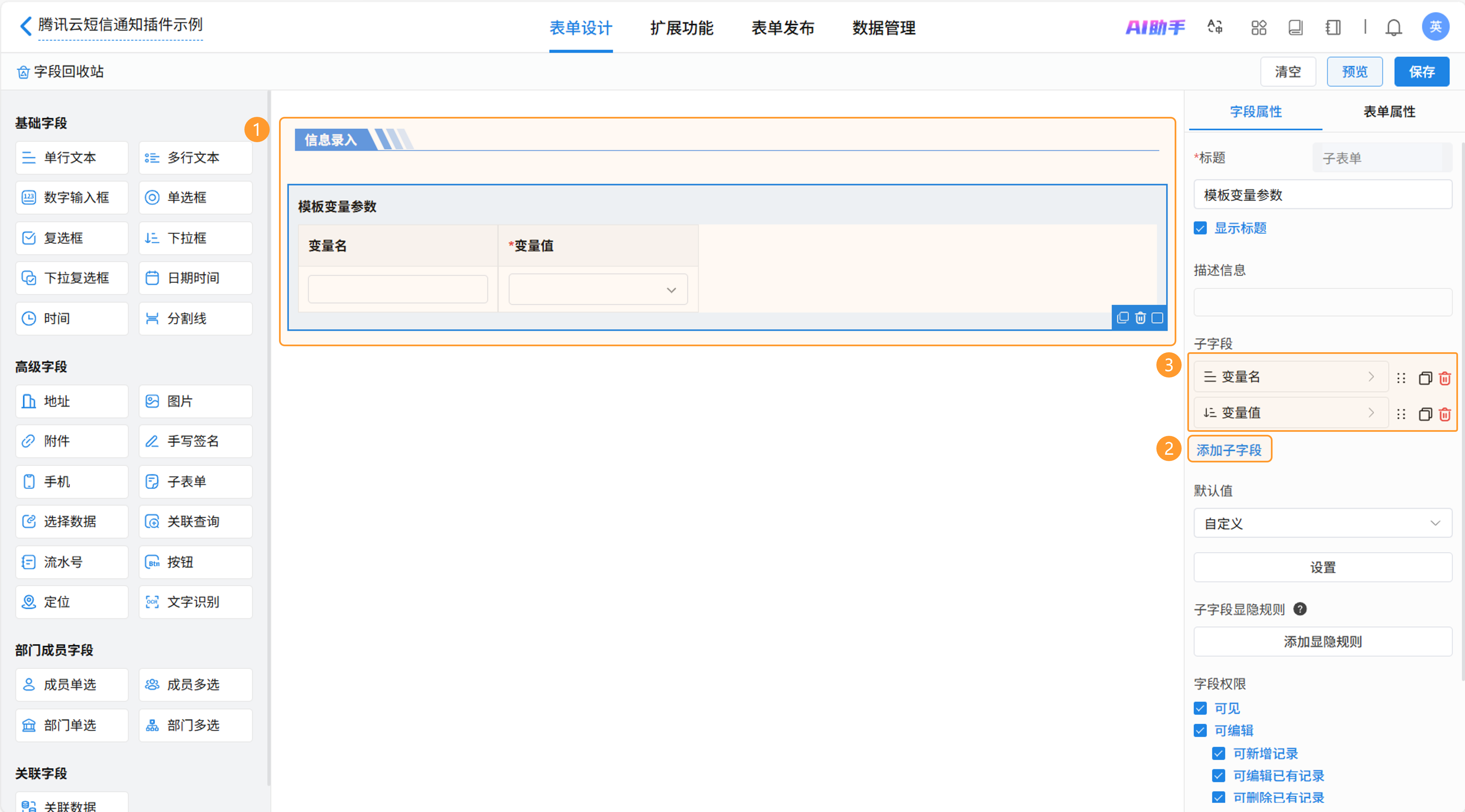
Task: Disable the 可新增记录 checkbox
Action: [1218, 753]
